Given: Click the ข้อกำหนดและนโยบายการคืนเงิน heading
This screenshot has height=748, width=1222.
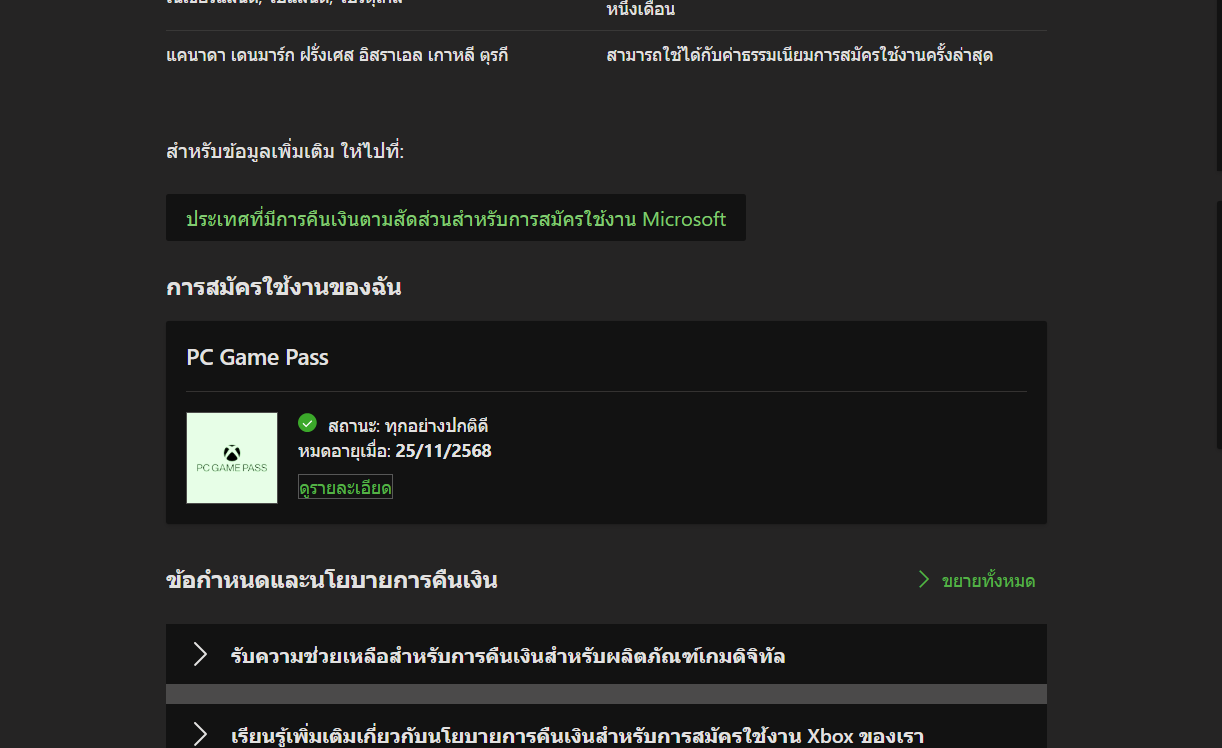Looking at the screenshot, I should coord(332,580).
